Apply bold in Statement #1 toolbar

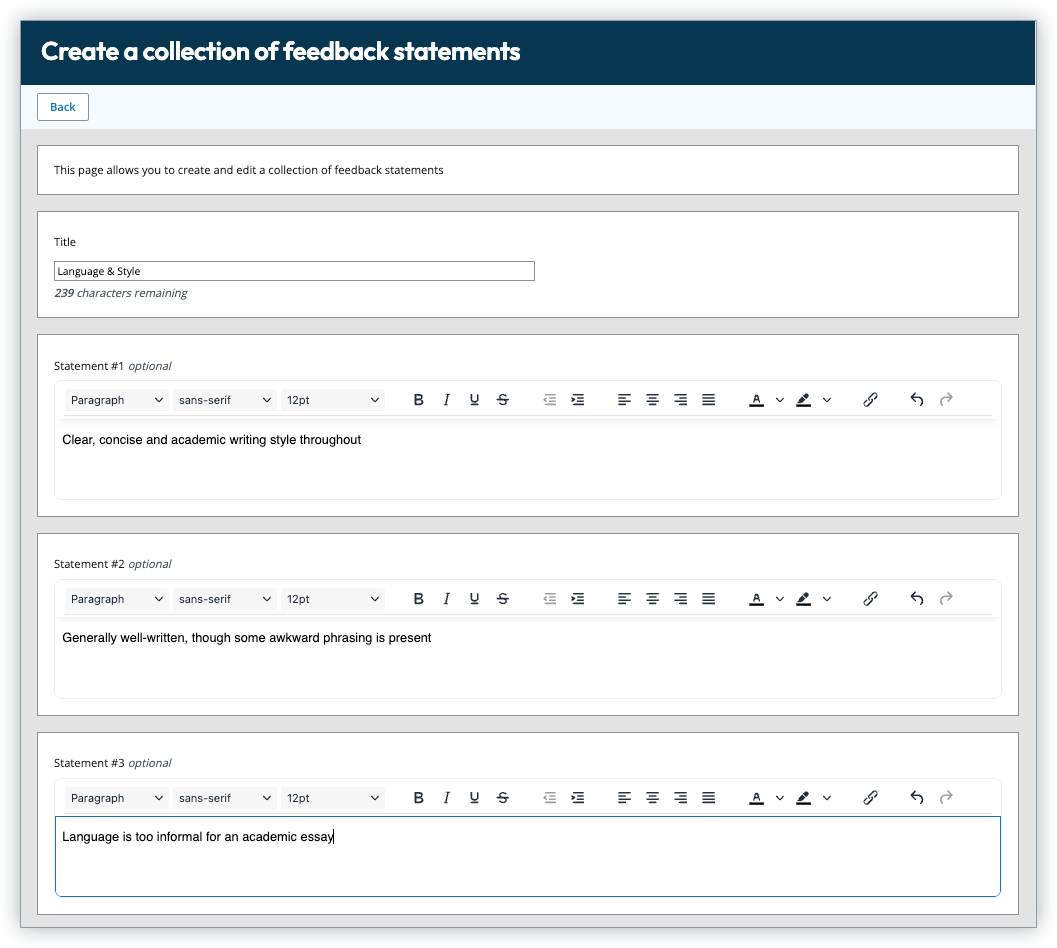point(419,400)
